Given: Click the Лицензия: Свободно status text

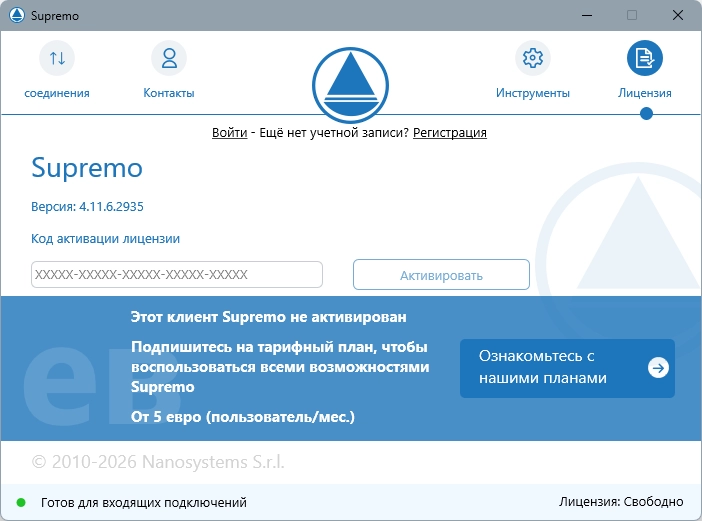Looking at the screenshot, I should click(x=621, y=502).
